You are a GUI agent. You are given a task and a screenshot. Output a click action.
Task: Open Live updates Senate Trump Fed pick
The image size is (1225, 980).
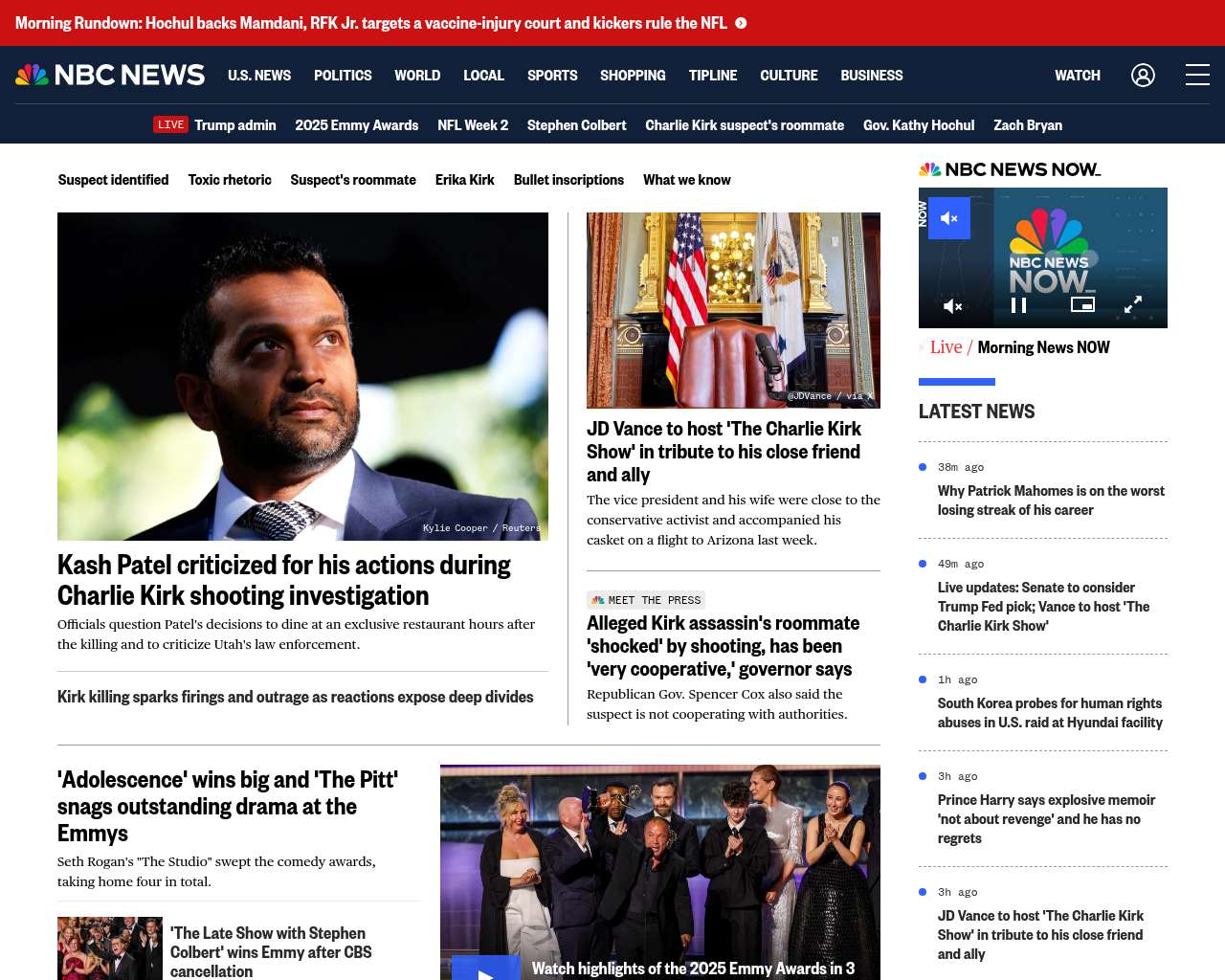point(1043,607)
